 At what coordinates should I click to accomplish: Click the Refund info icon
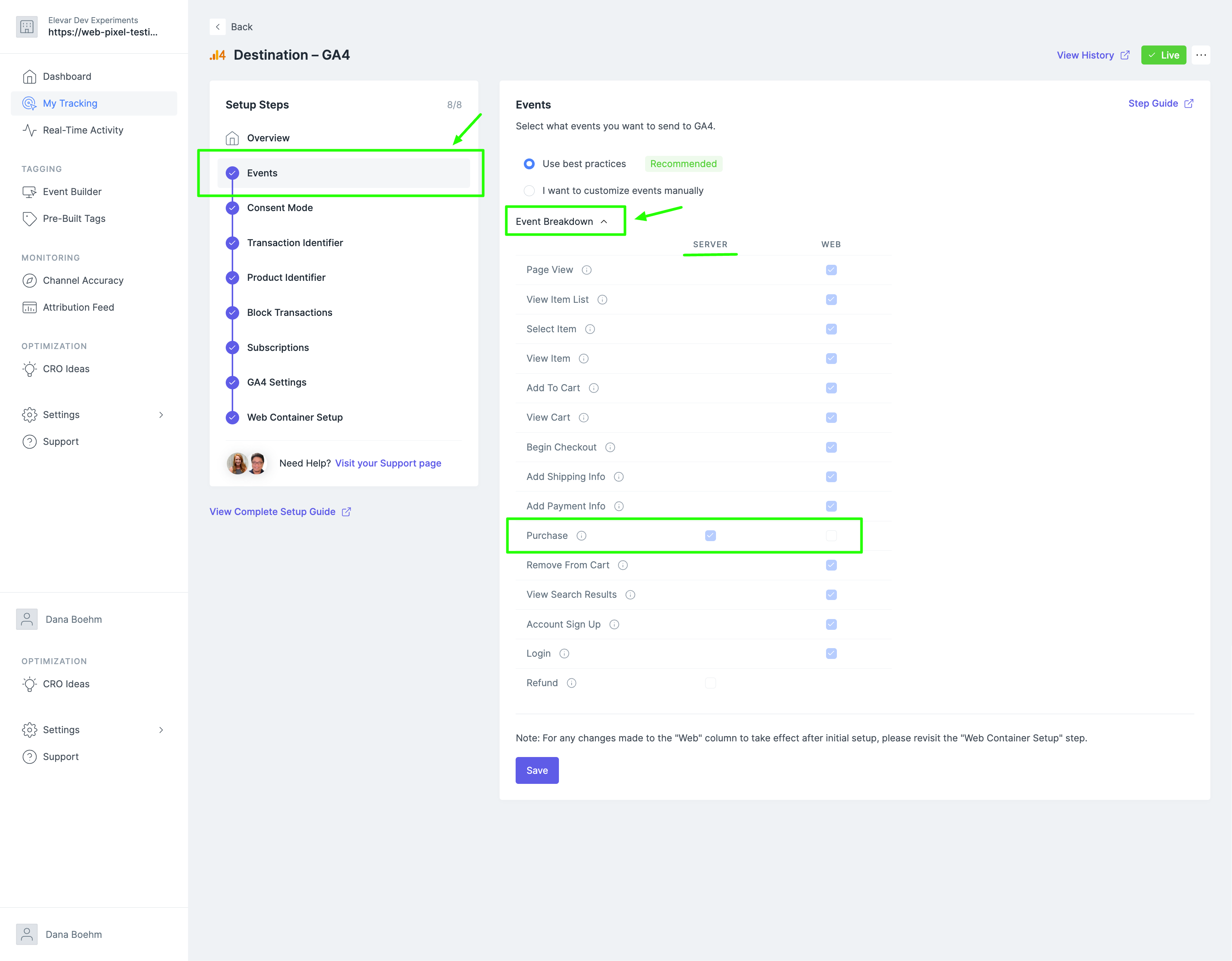point(572,683)
